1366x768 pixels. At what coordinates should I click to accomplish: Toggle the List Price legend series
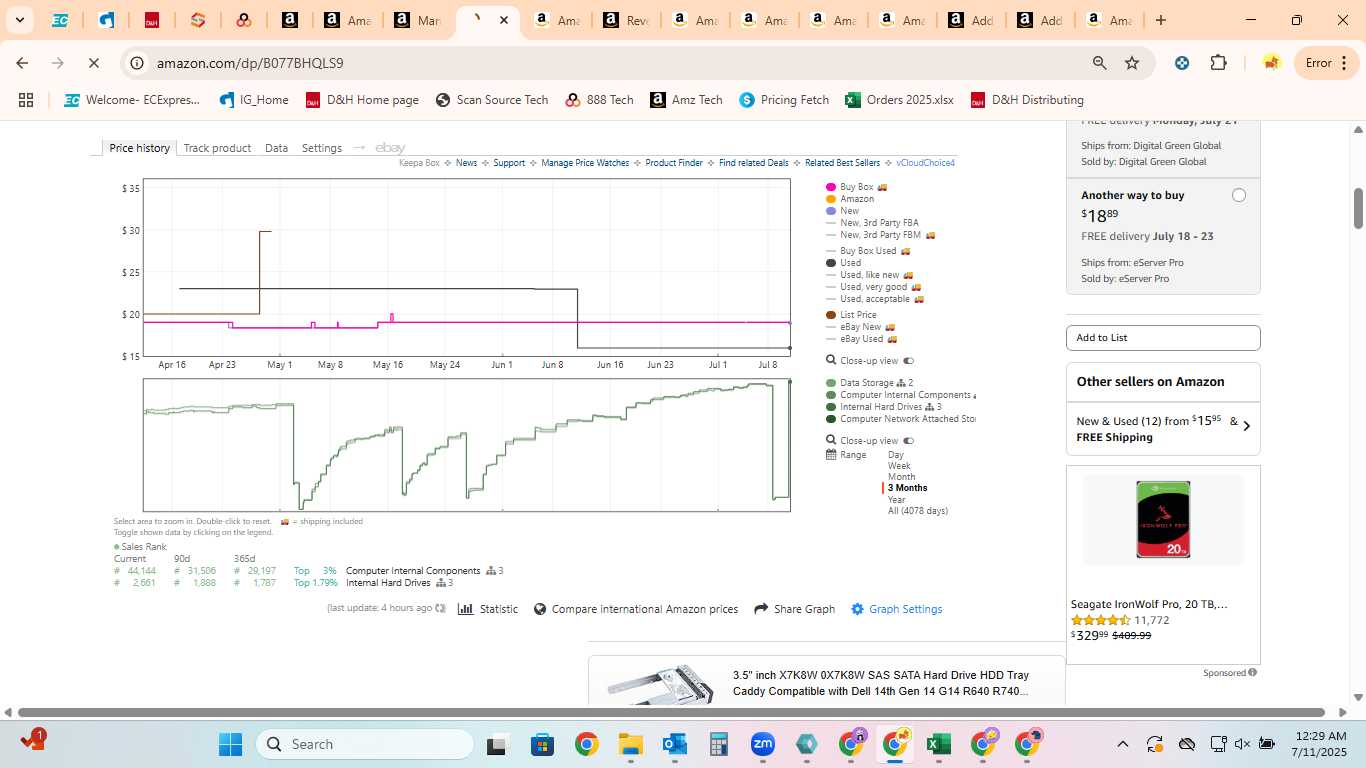click(x=851, y=315)
